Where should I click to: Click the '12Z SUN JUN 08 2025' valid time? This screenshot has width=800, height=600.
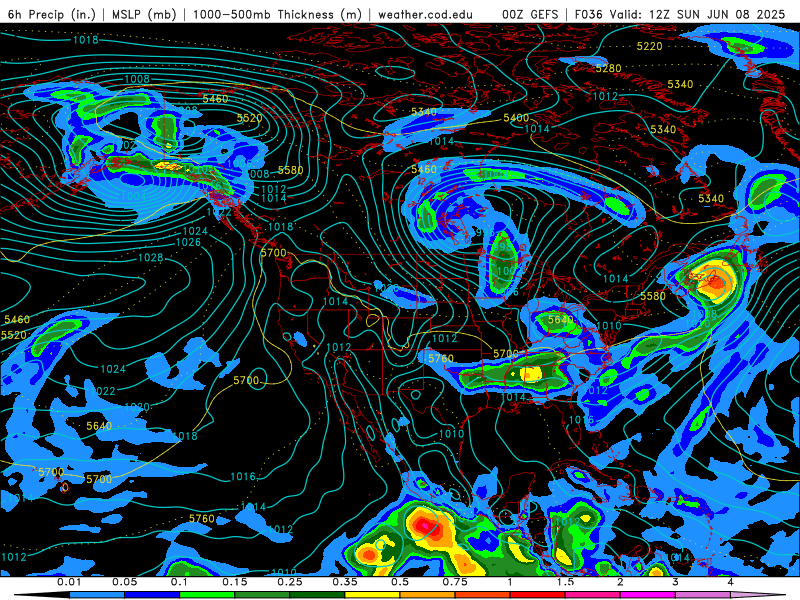[717, 14]
